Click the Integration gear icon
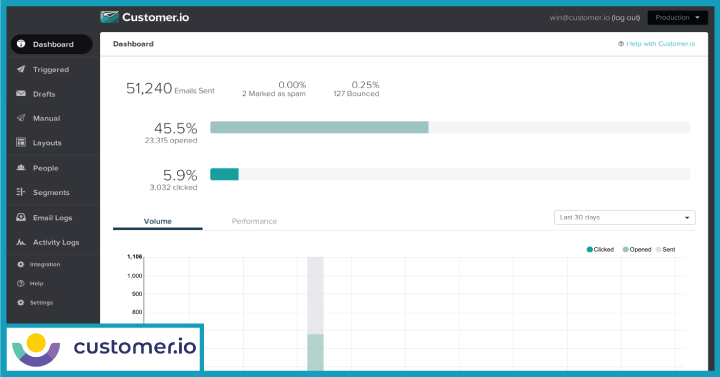Image resolution: width=720 pixels, height=377 pixels. (21, 264)
